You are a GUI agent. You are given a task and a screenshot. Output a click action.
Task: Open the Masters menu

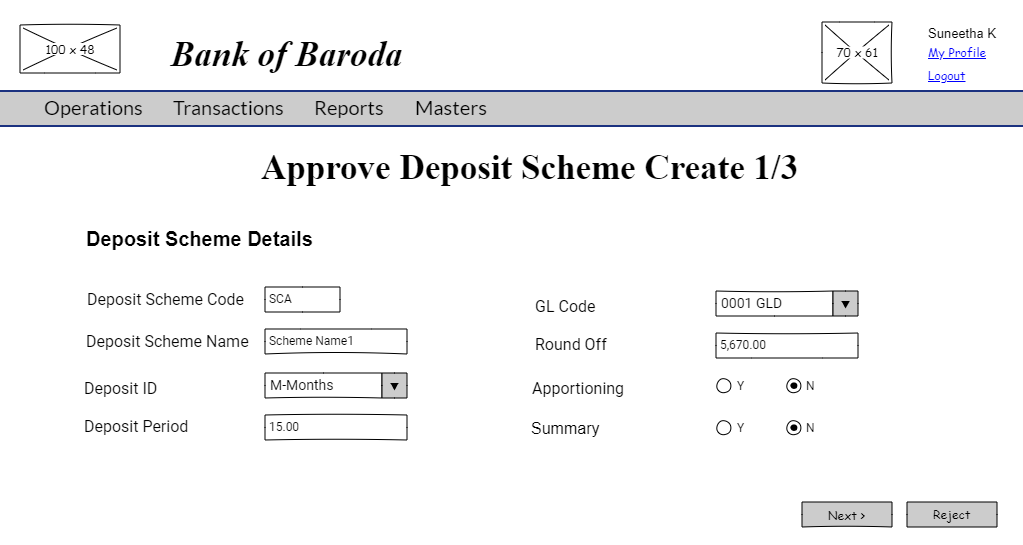pyautogui.click(x=451, y=108)
